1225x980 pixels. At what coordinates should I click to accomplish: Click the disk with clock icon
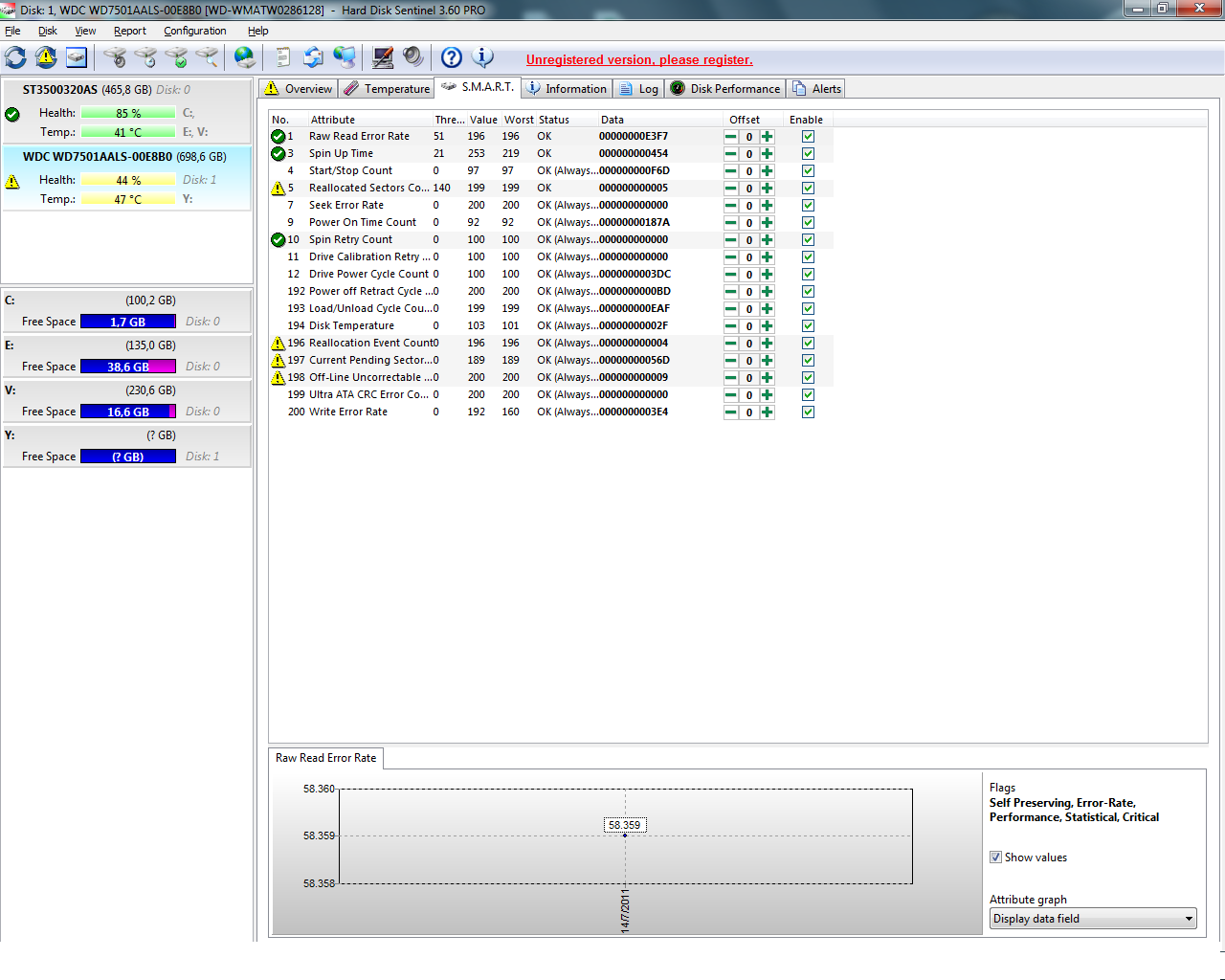pos(145,57)
